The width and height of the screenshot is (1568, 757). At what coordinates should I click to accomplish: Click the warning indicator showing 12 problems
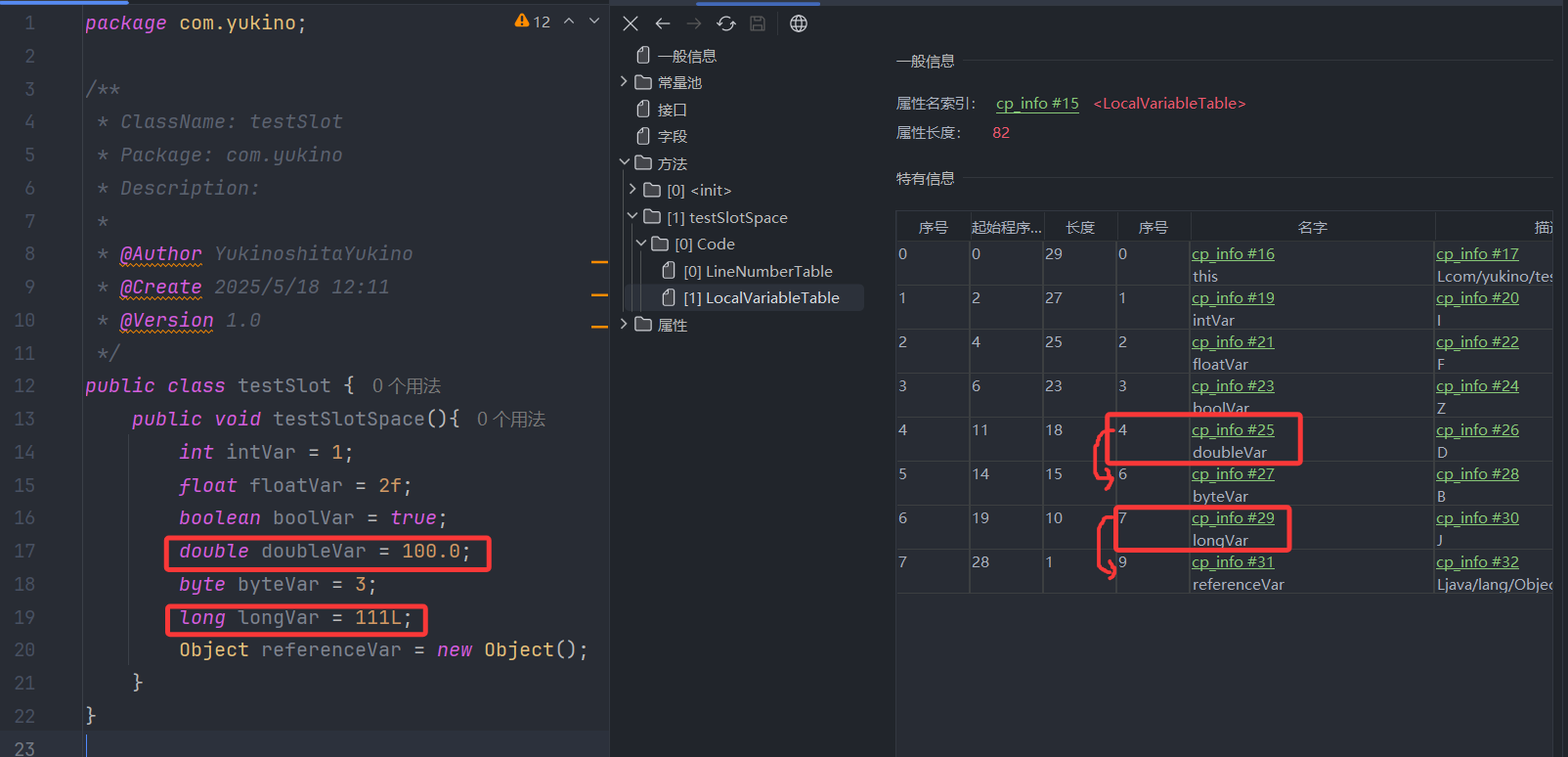point(533,22)
